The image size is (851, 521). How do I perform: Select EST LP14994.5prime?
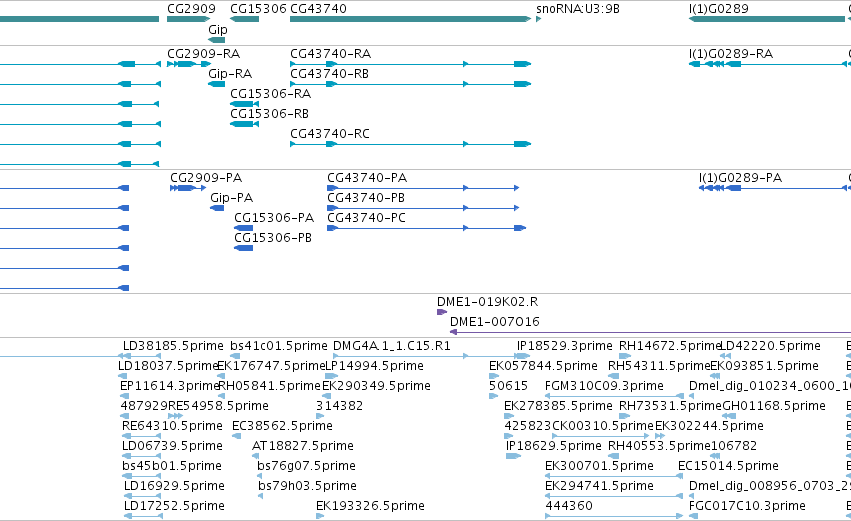point(332,377)
